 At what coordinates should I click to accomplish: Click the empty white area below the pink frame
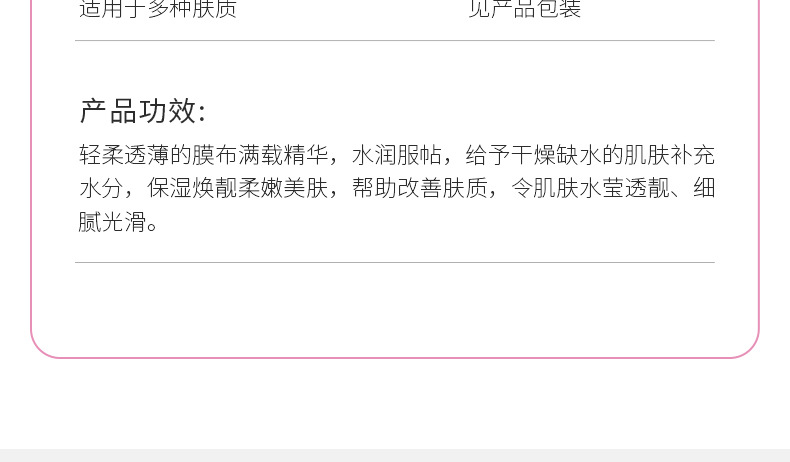pos(395,403)
